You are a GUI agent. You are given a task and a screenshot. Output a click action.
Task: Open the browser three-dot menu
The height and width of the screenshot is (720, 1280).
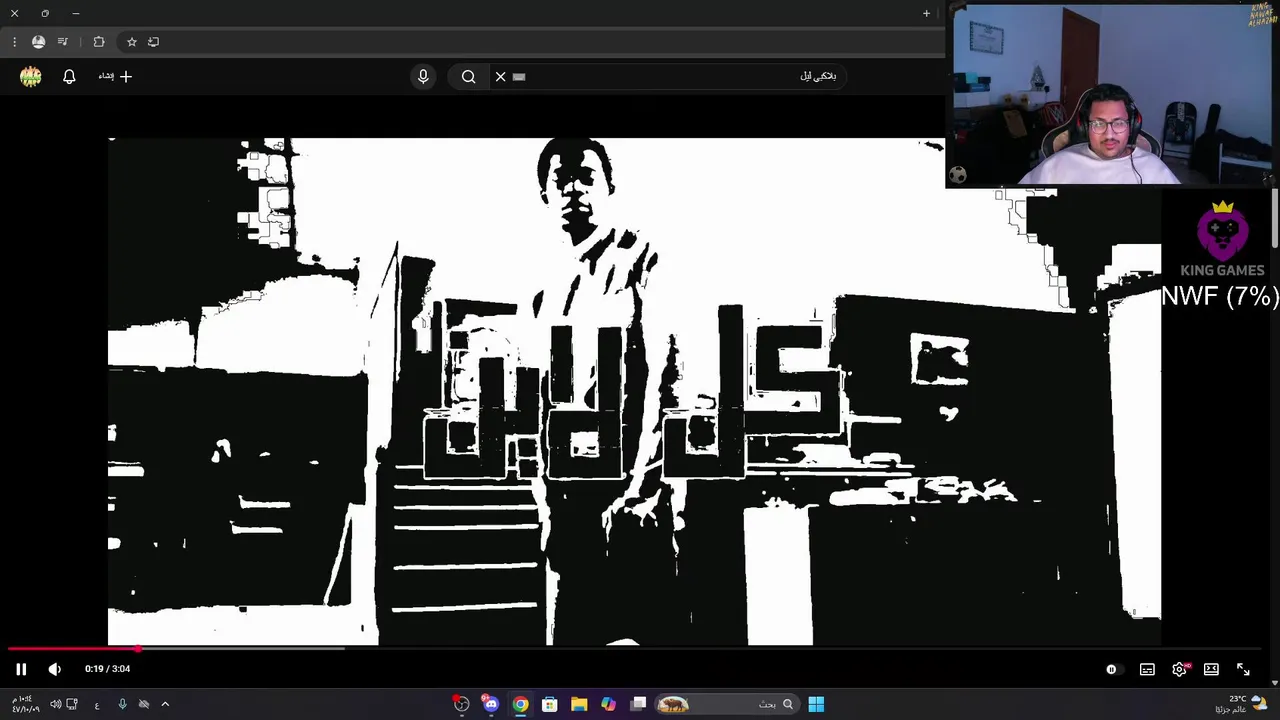coord(14,42)
